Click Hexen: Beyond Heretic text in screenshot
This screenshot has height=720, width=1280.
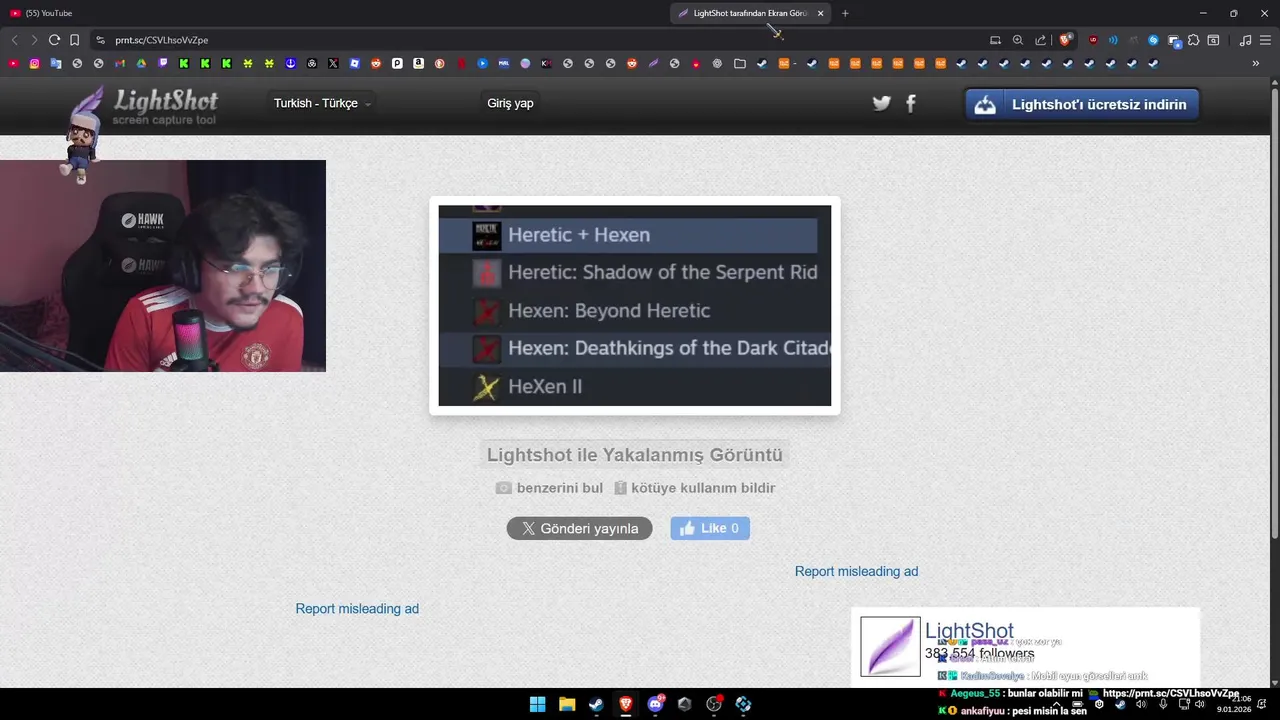pos(609,311)
